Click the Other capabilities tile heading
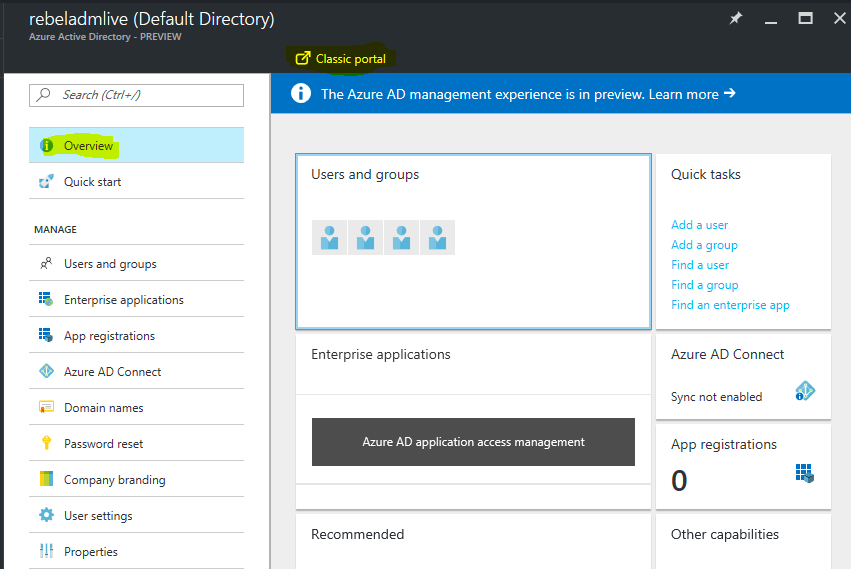This screenshot has width=851, height=569. coord(725,534)
